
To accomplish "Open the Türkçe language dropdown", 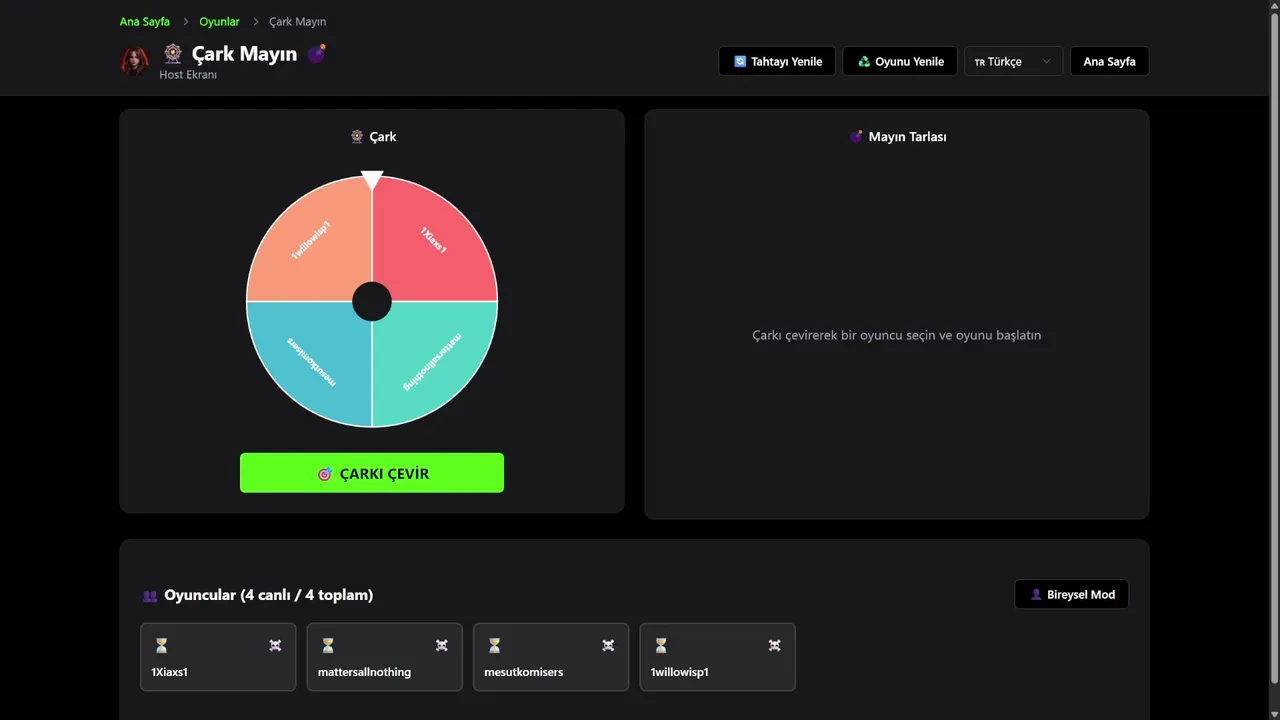I will (x=1013, y=61).
